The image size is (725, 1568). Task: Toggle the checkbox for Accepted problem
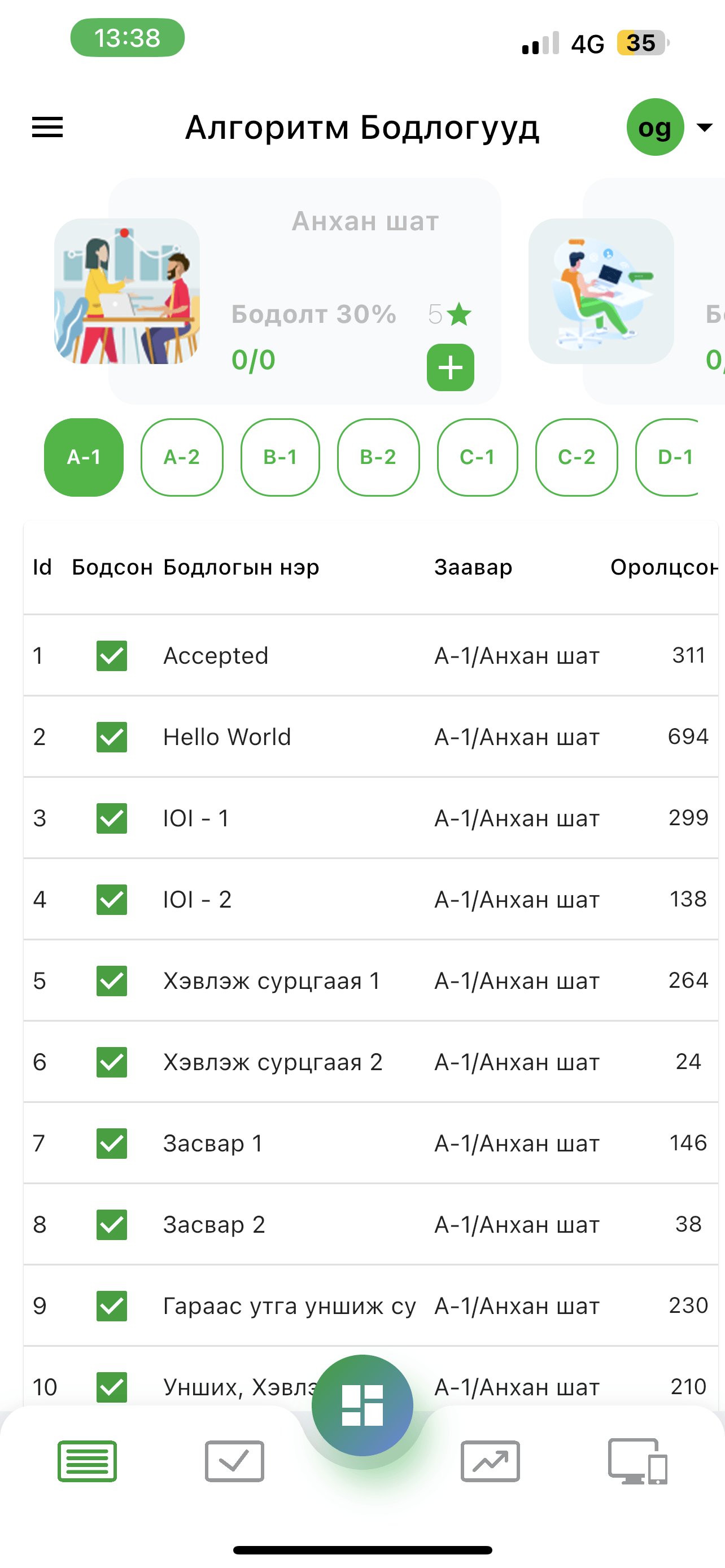click(112, 655)
